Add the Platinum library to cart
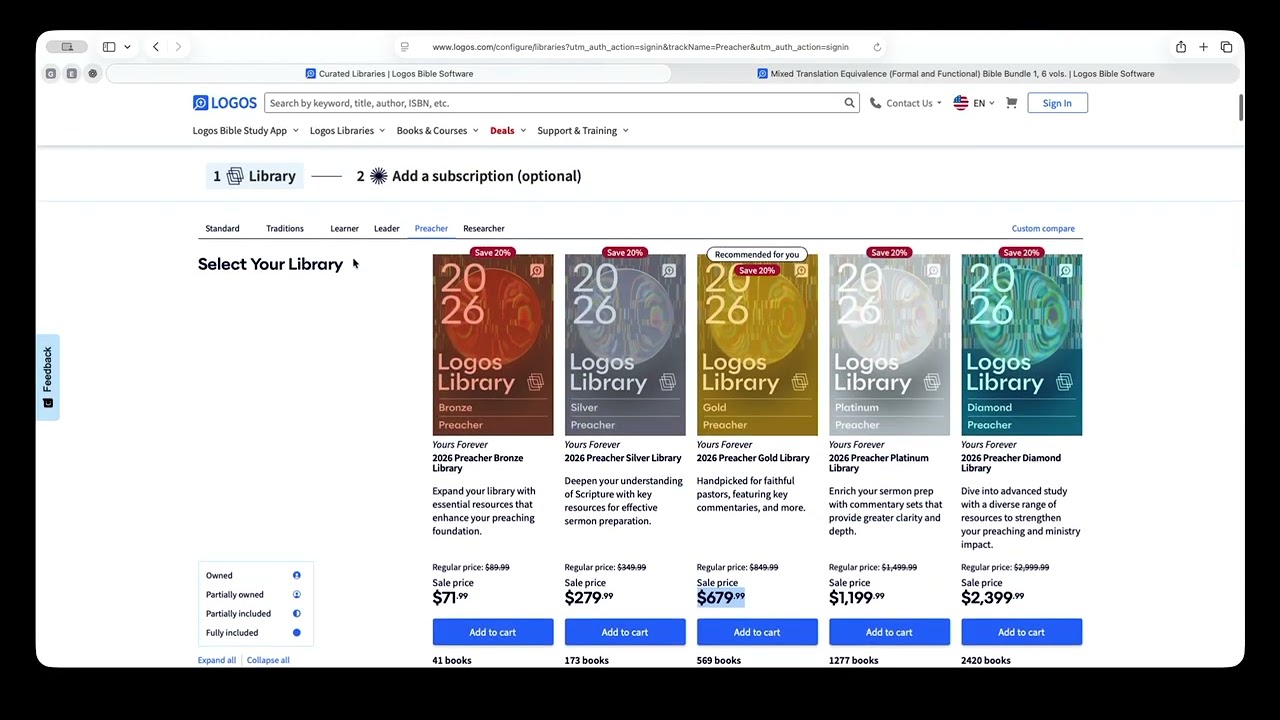This screenshot has height=720, width=1280. tap(889, 632)
